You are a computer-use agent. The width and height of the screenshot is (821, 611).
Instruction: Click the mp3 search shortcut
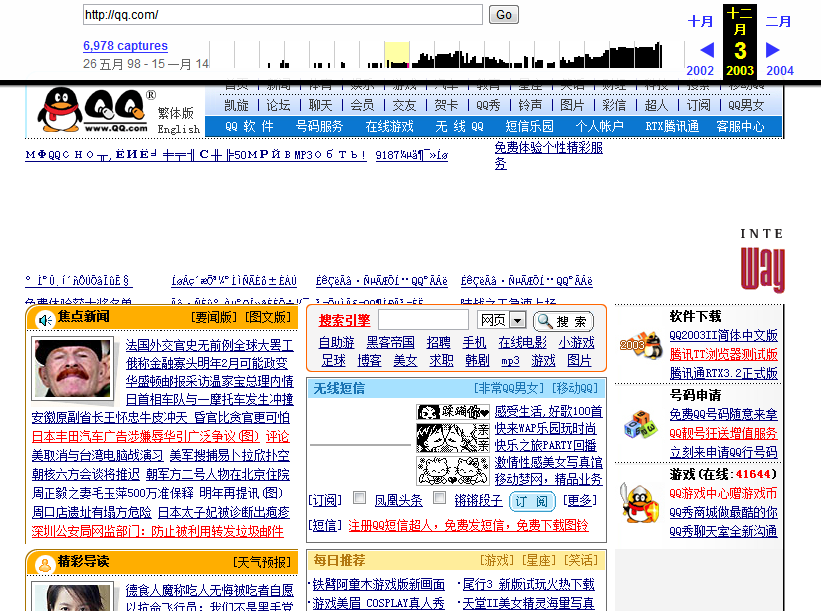510,361
